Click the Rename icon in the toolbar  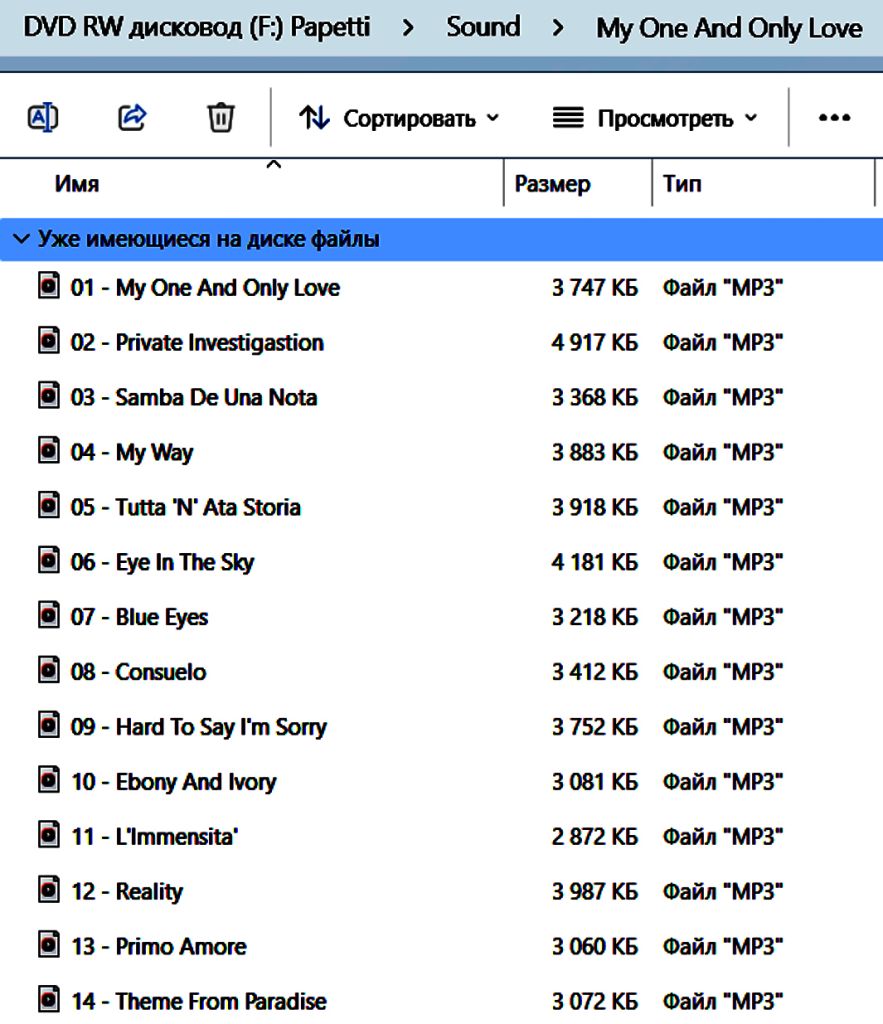click(43, 118)
